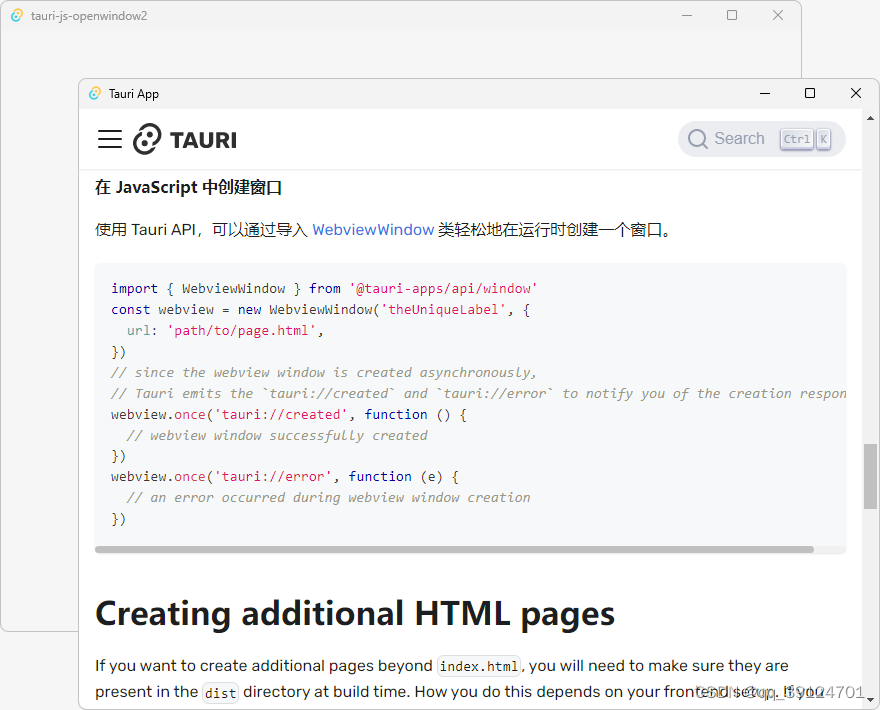Image resolution: width=880 pixels, height=710 pixels.
Task: Close the Tauri App window
Action: (856, 93)
